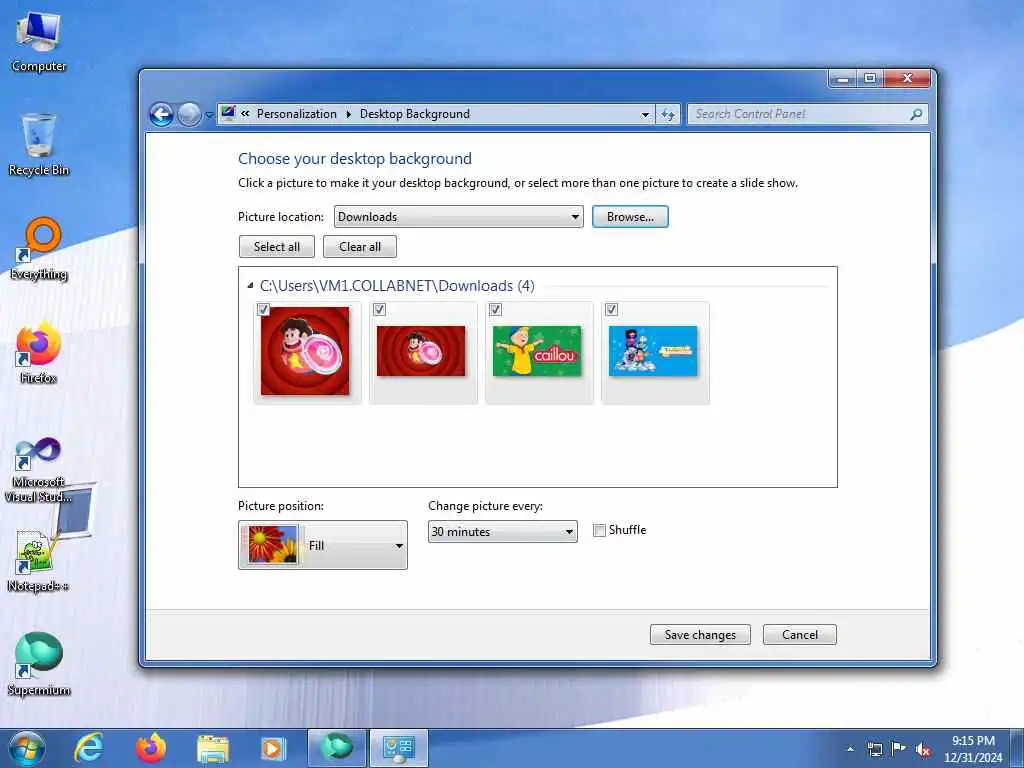The height and width of the screenshot is (768, 1024).
Task: Click the muted volume tray icon
Action: 922,750
